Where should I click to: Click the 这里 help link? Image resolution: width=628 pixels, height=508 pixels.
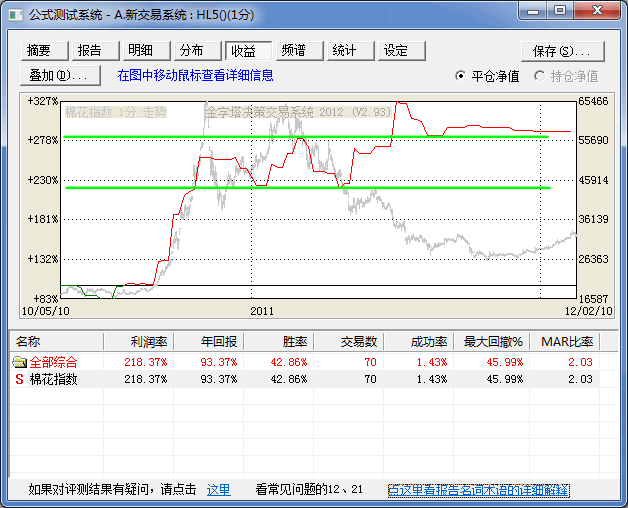coord(218,490)
